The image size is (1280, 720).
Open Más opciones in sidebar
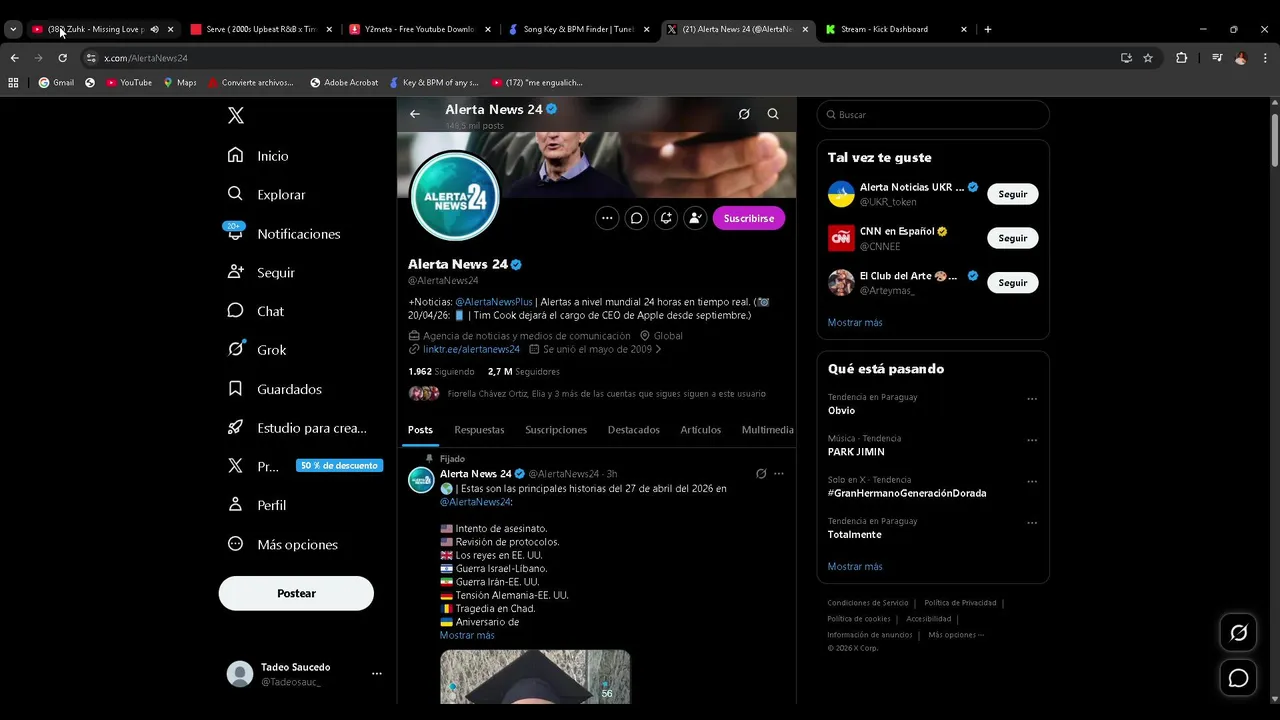tap(283, 544)
